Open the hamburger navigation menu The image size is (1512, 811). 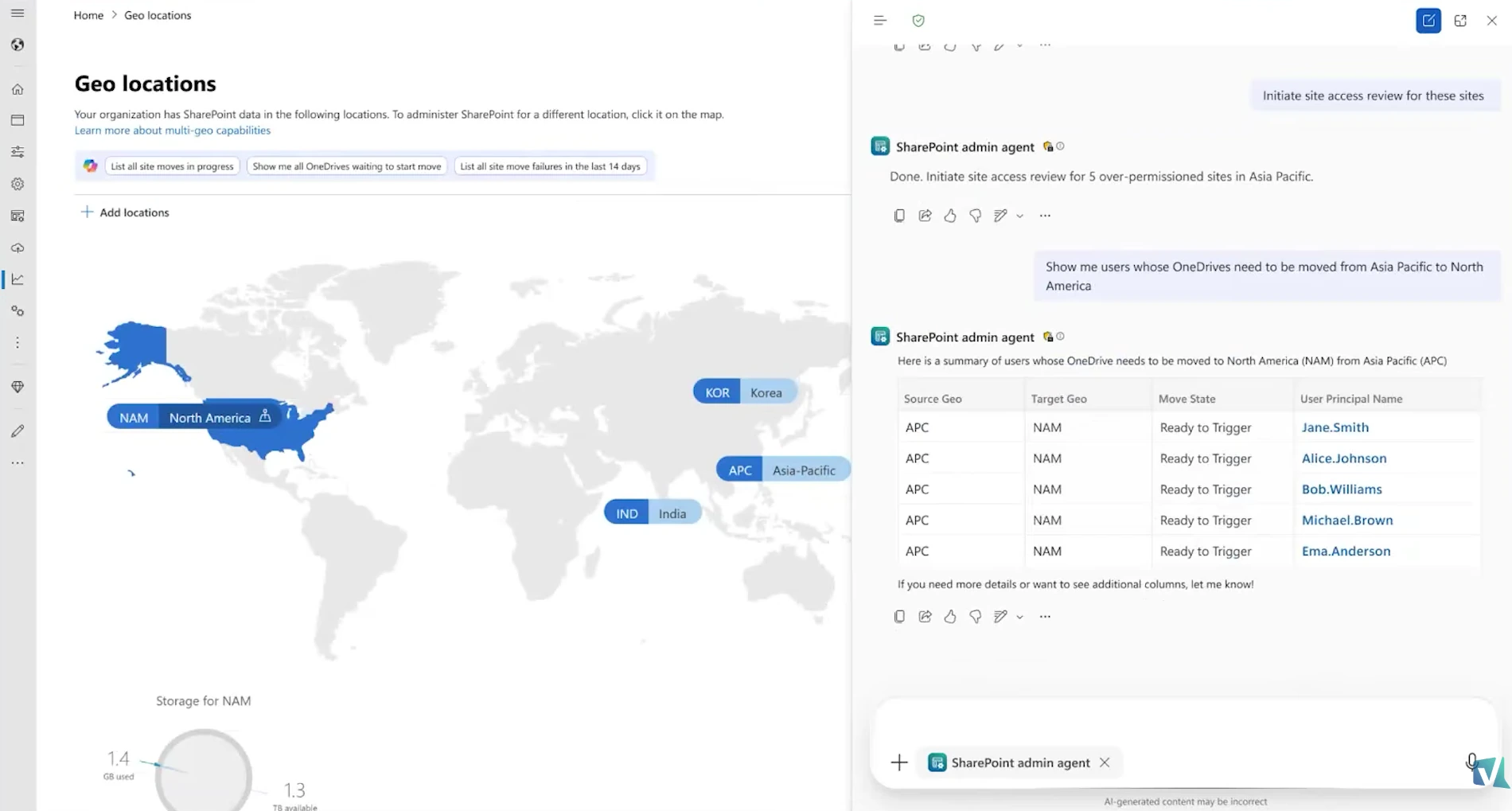point(18,13)
